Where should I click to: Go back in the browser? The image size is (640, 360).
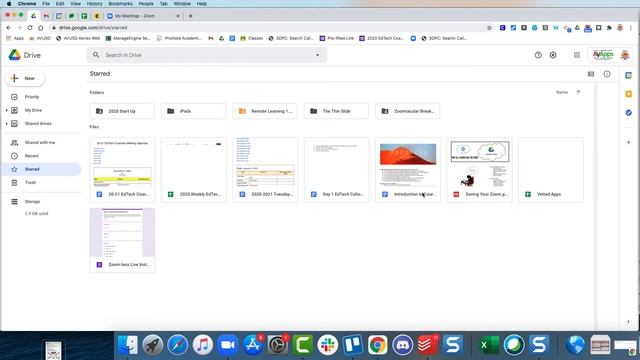9,28
